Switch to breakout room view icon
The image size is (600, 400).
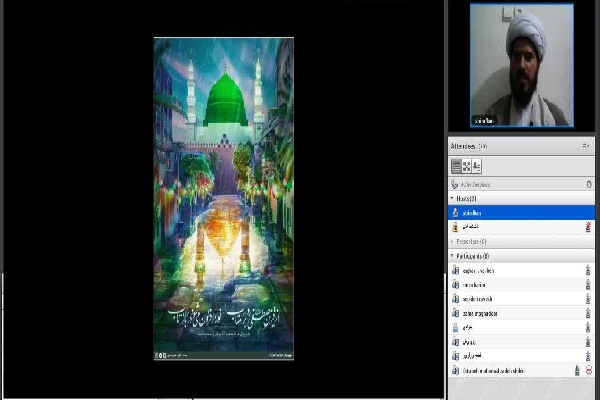(x=466, y=166)
